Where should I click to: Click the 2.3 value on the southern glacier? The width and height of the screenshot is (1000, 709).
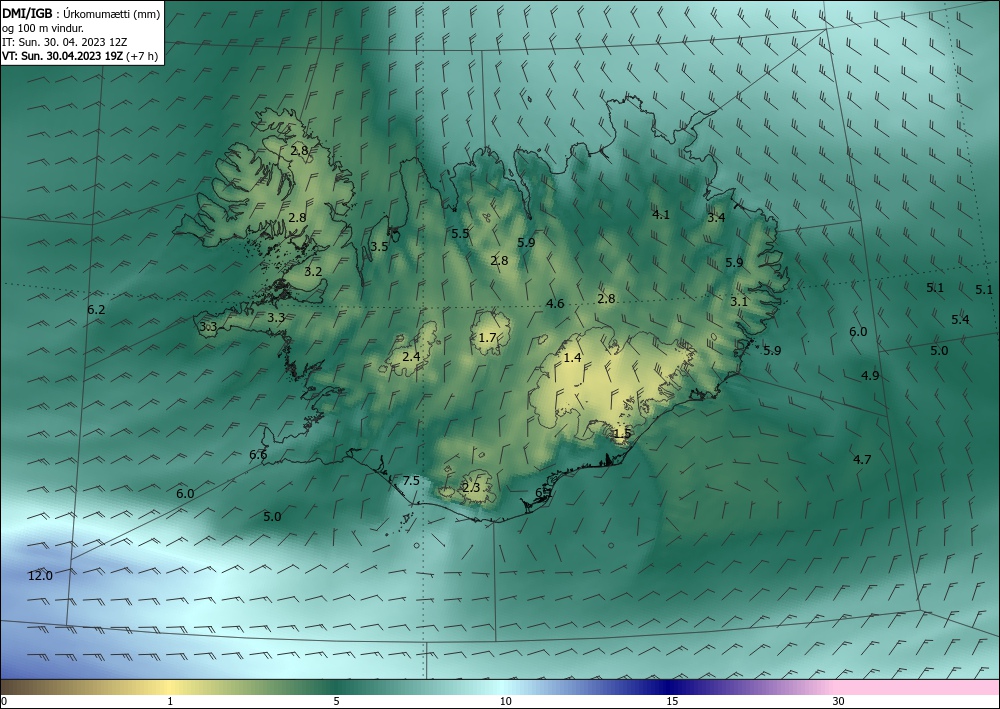coord(471,488)
